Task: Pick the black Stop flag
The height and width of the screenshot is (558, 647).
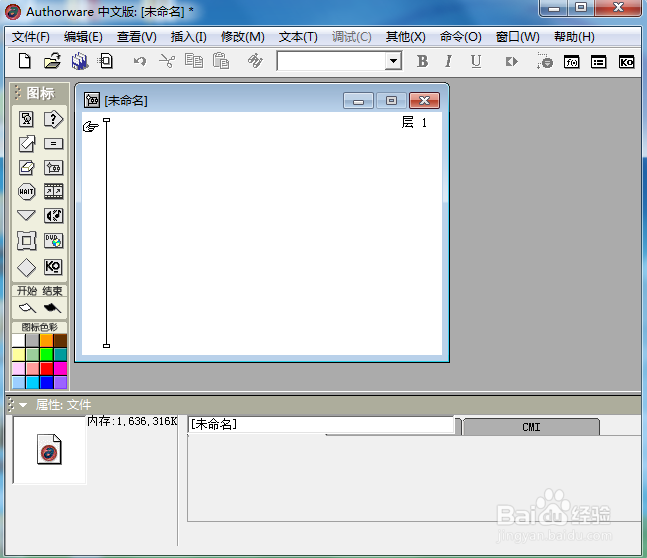Action: [x=52, y=308]
